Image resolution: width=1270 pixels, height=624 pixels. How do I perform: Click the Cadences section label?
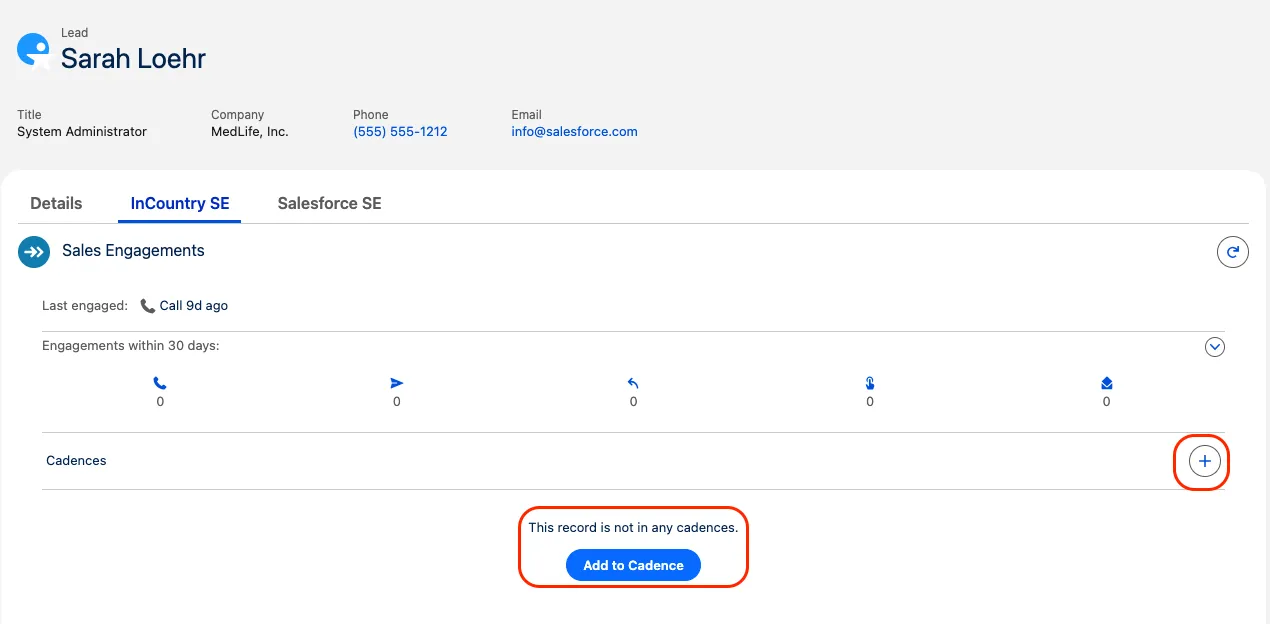point(76,461)
